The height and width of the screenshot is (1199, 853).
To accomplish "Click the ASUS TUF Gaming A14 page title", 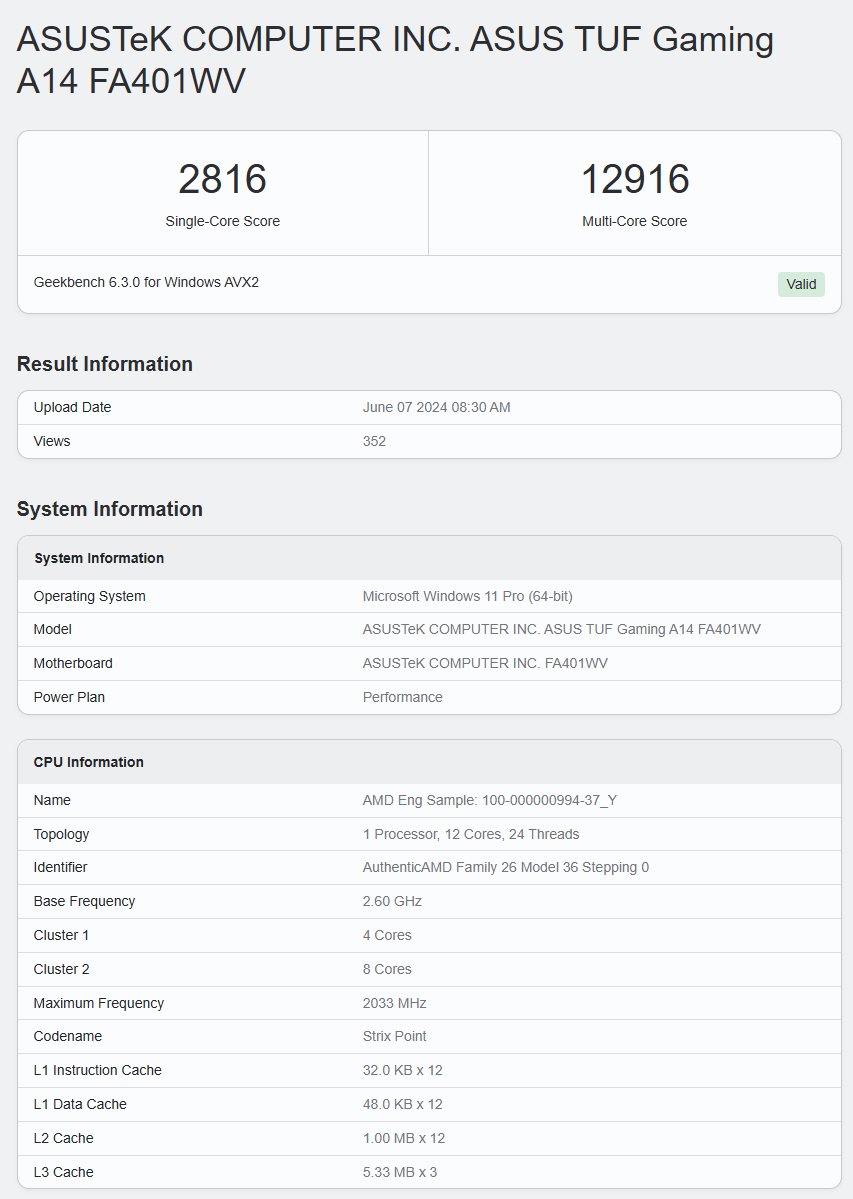I will pos(395,60).
